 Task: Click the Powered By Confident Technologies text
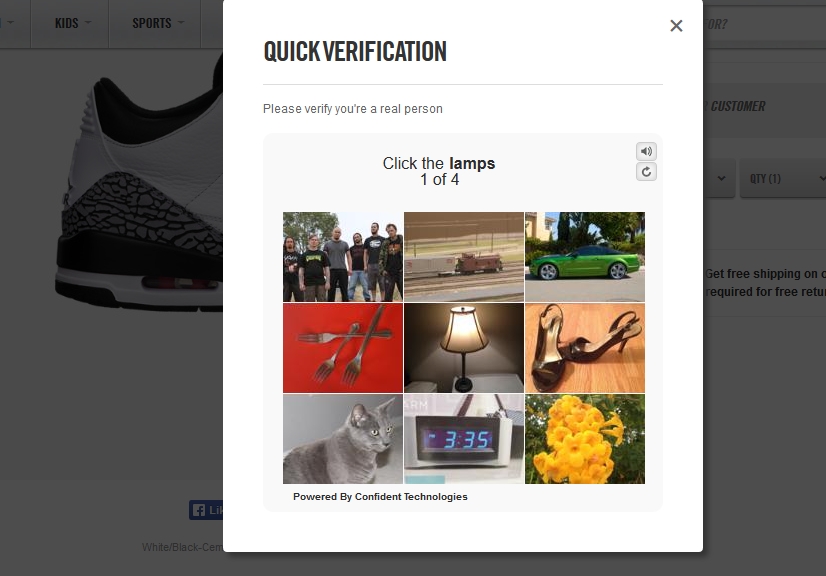380,497
